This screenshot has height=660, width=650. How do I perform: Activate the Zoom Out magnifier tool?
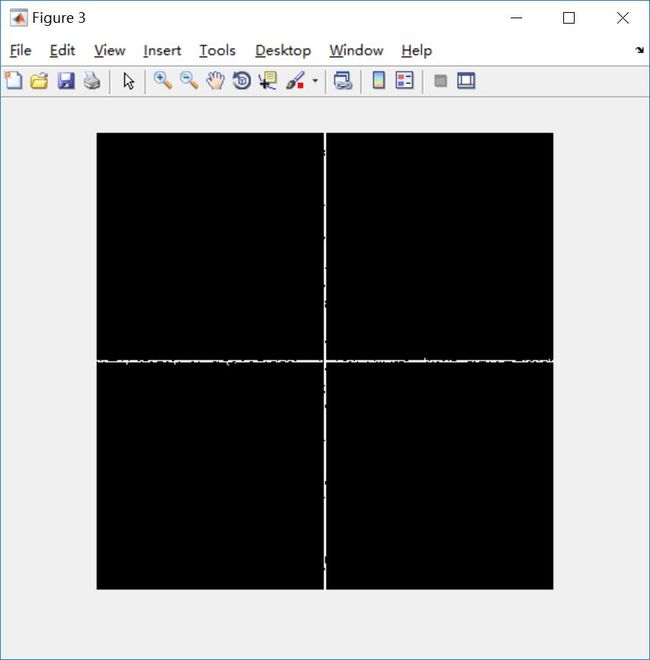189,80
